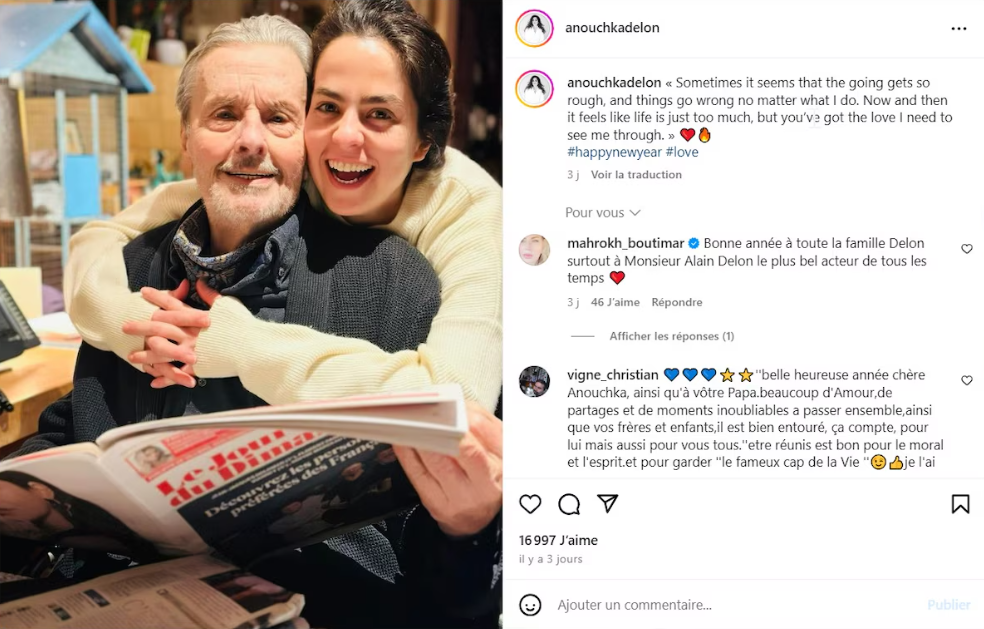The image size is (984, 629).
Task: Click Voir la traduction link
Action: tap(636, 175)
